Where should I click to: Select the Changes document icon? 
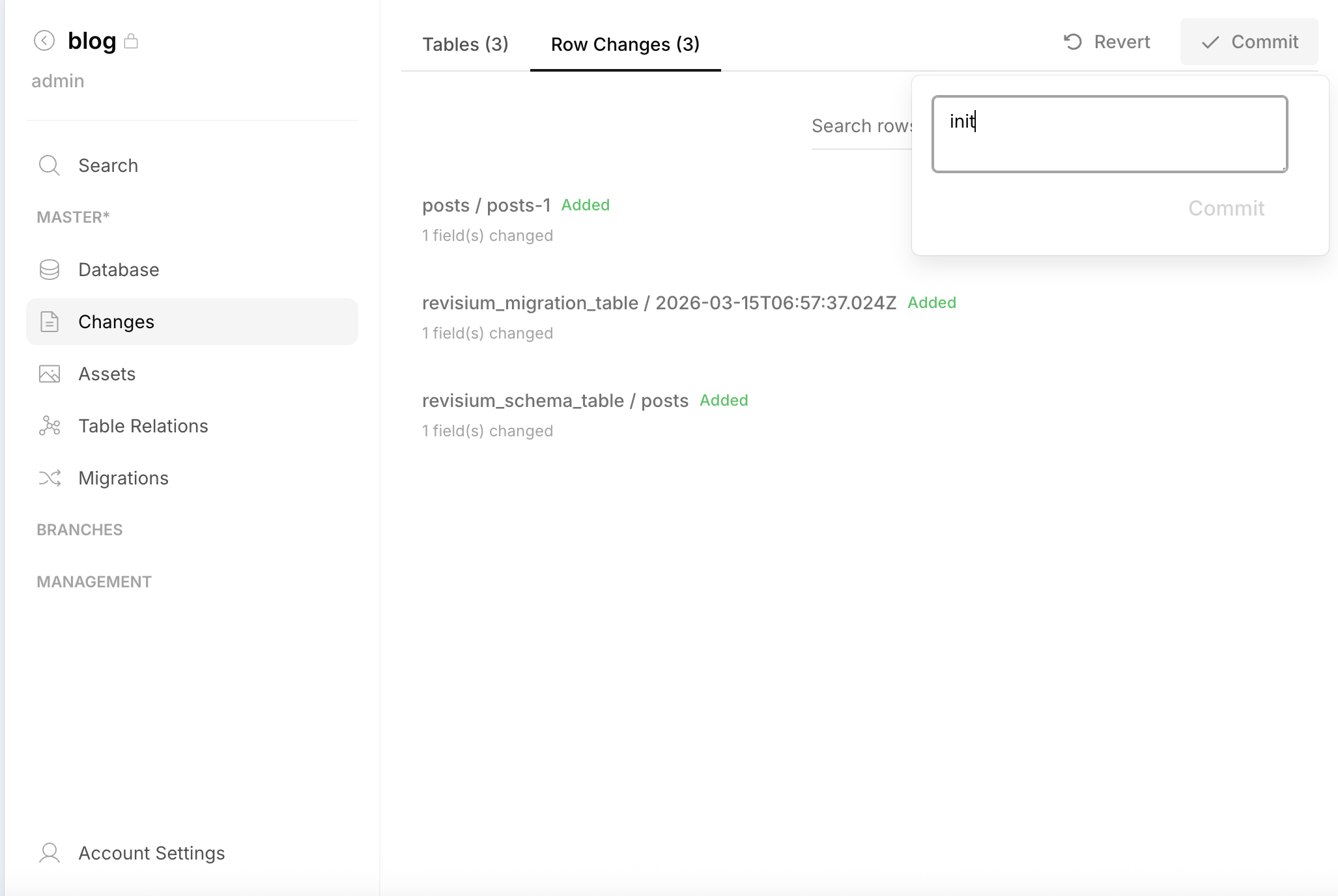49,321
